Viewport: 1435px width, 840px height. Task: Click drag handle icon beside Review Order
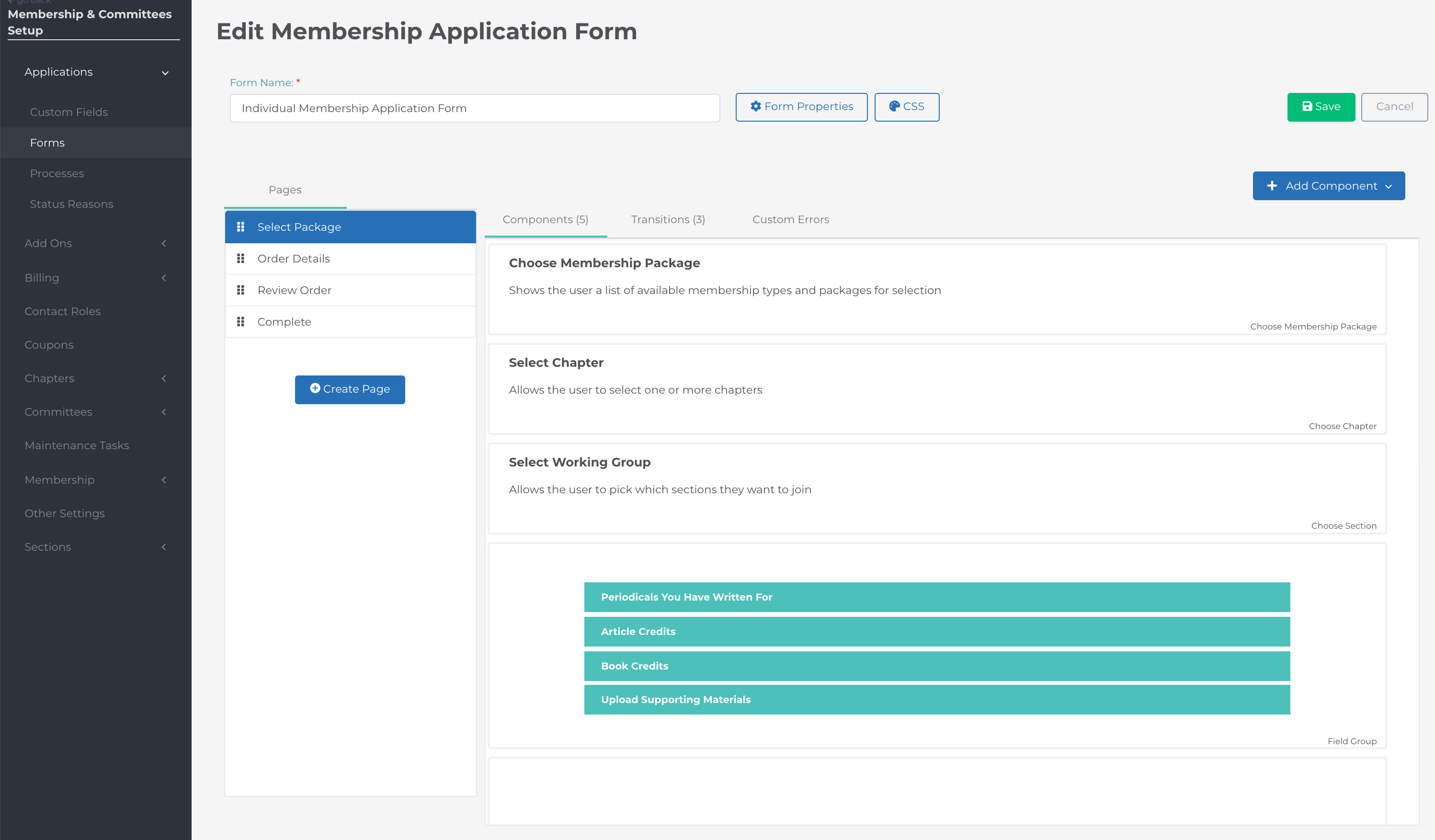pyautogui.click(x=240, y=290)
